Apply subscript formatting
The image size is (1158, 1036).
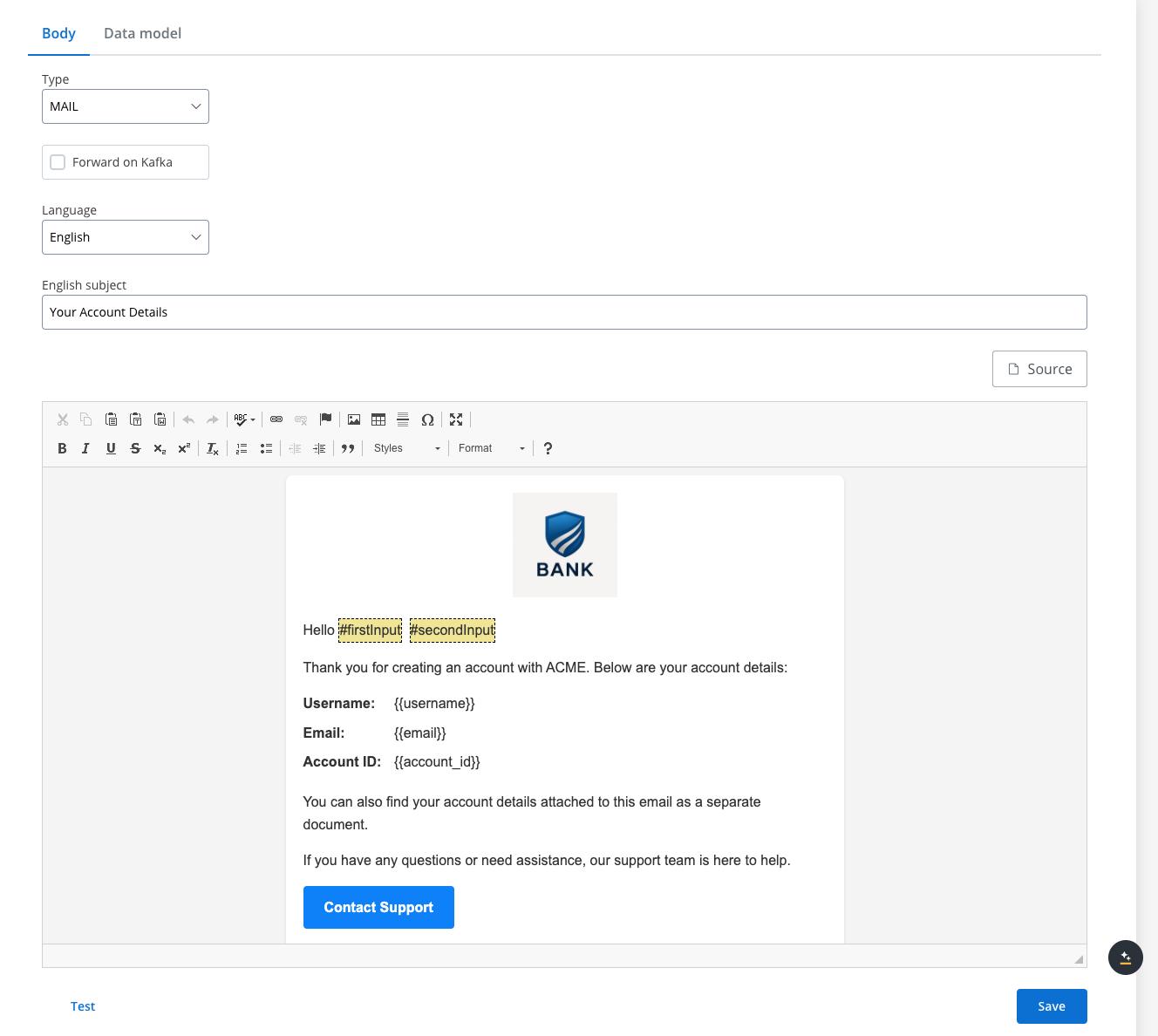160,448
